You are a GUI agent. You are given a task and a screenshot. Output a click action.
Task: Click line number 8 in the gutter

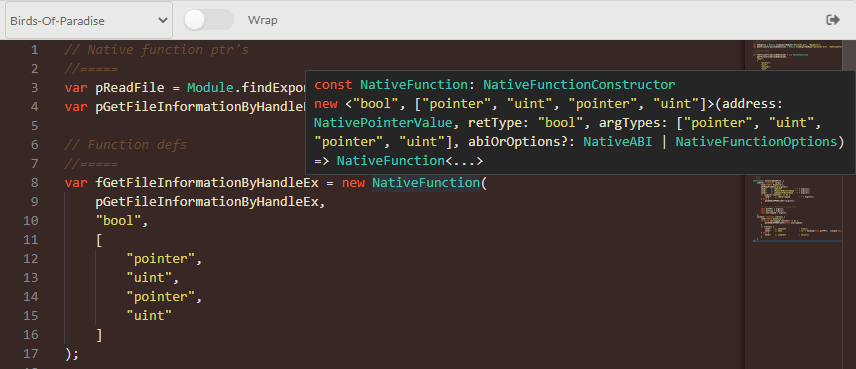(34, 183)
